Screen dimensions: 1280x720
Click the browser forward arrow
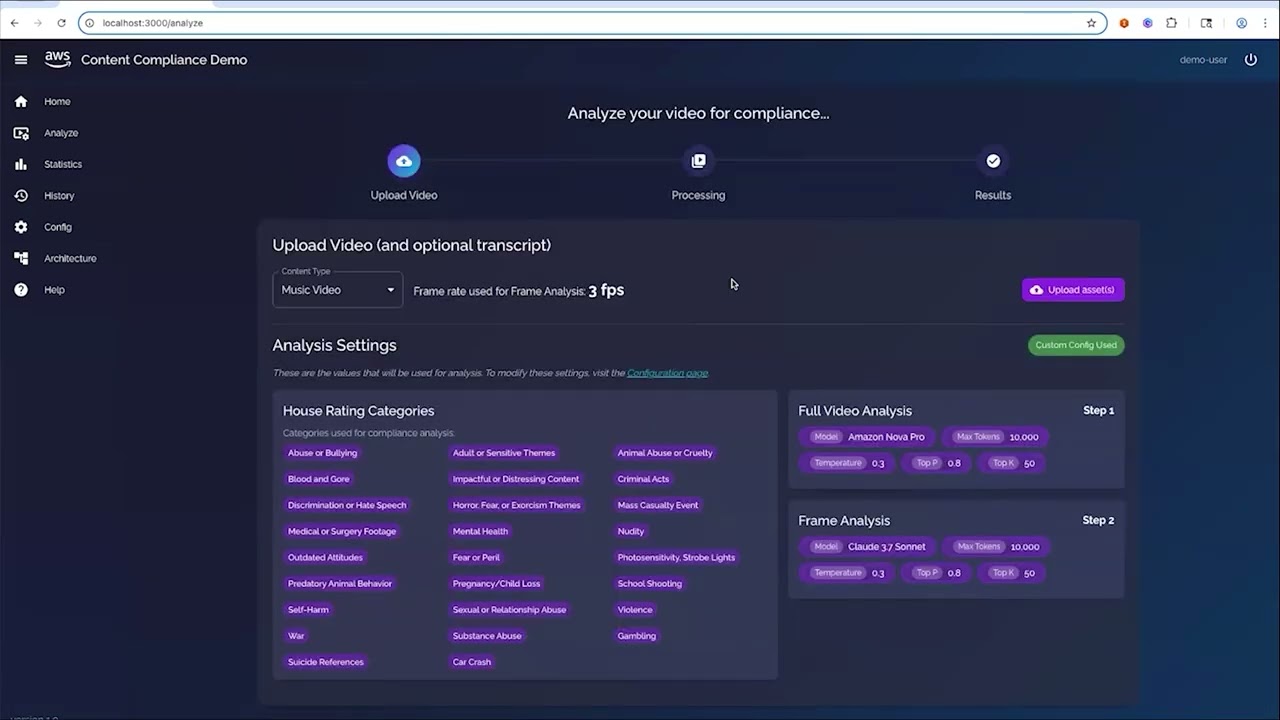coord(38,23)
